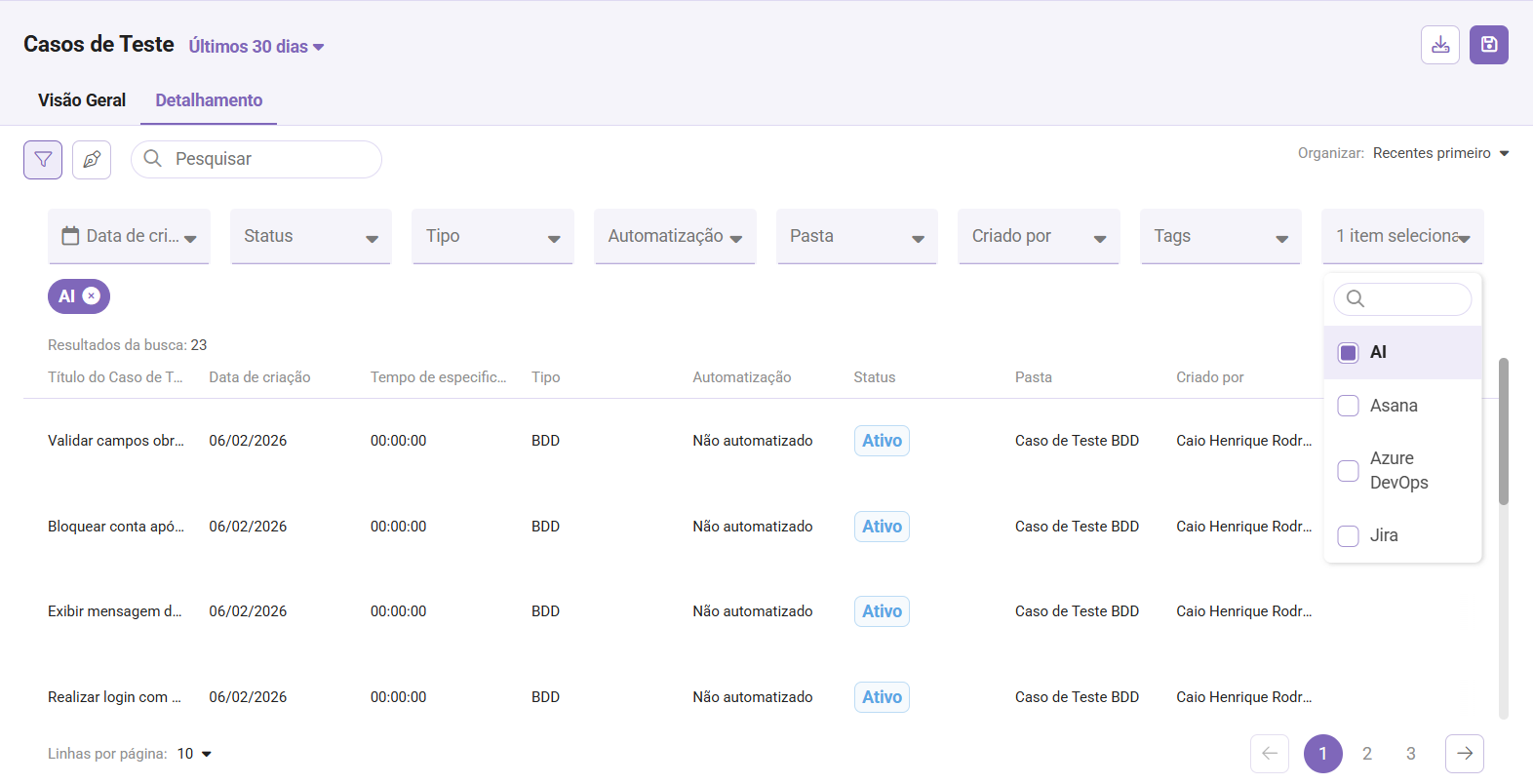Screen dimensions: 1533x784
Task: Jump to page 3
Action: (1410, 754)
